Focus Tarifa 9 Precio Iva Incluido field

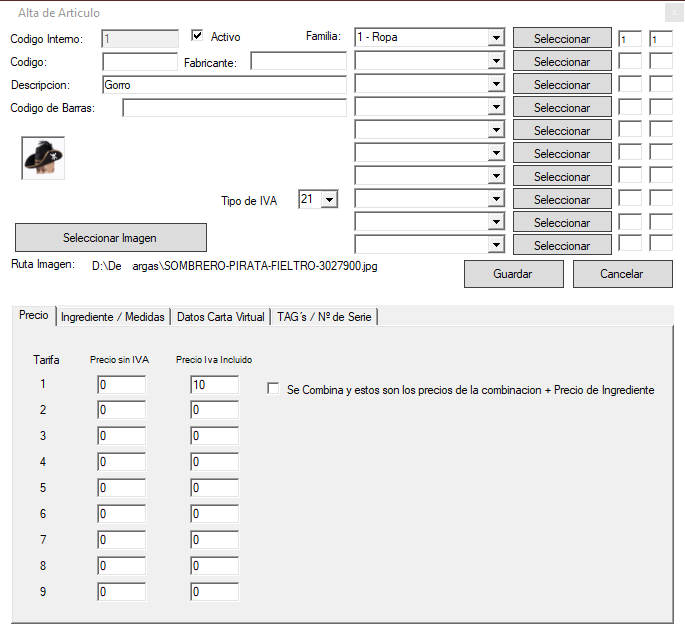tap(214, 592)
